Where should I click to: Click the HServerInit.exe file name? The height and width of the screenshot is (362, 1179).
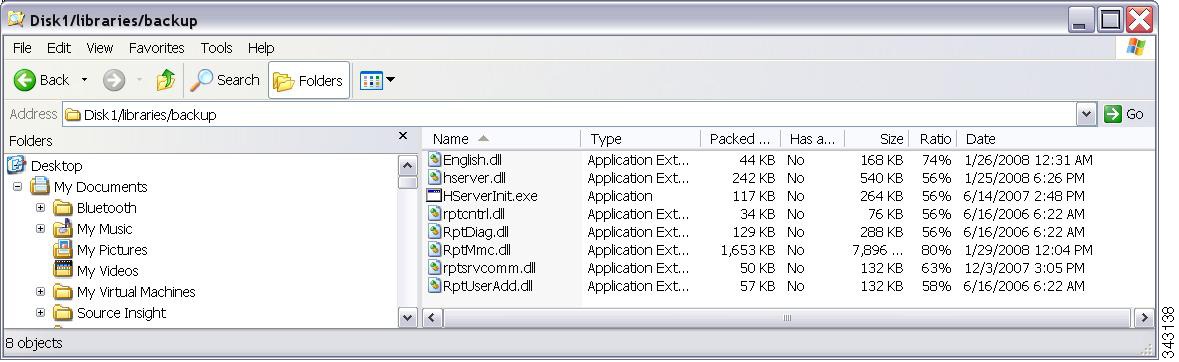coord(490,196)
